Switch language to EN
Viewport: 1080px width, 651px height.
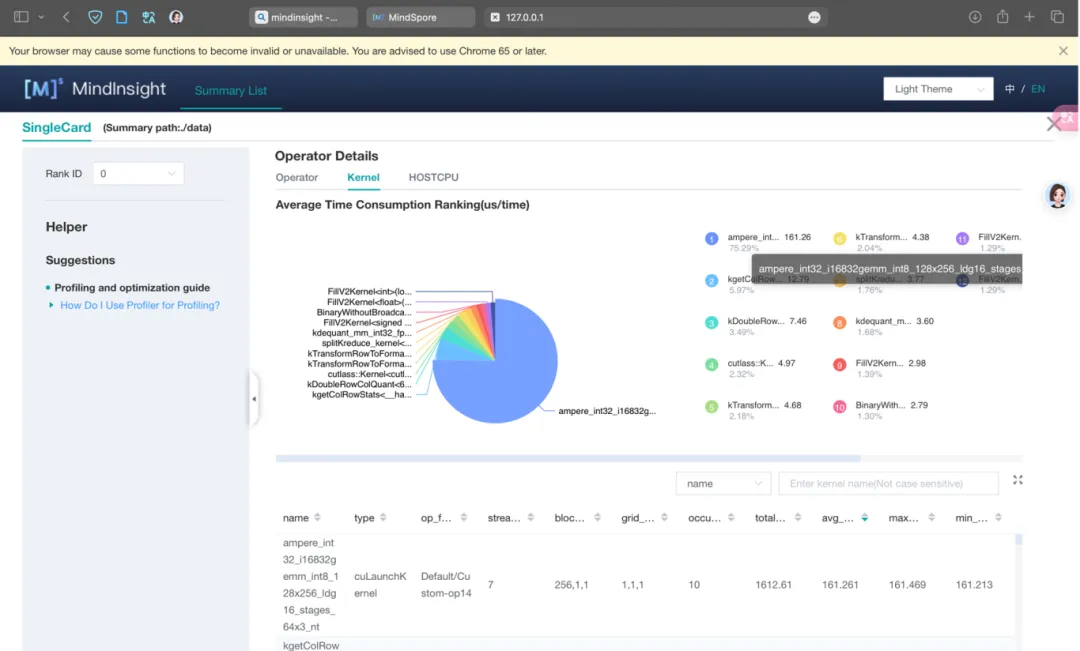[1038, 89]
